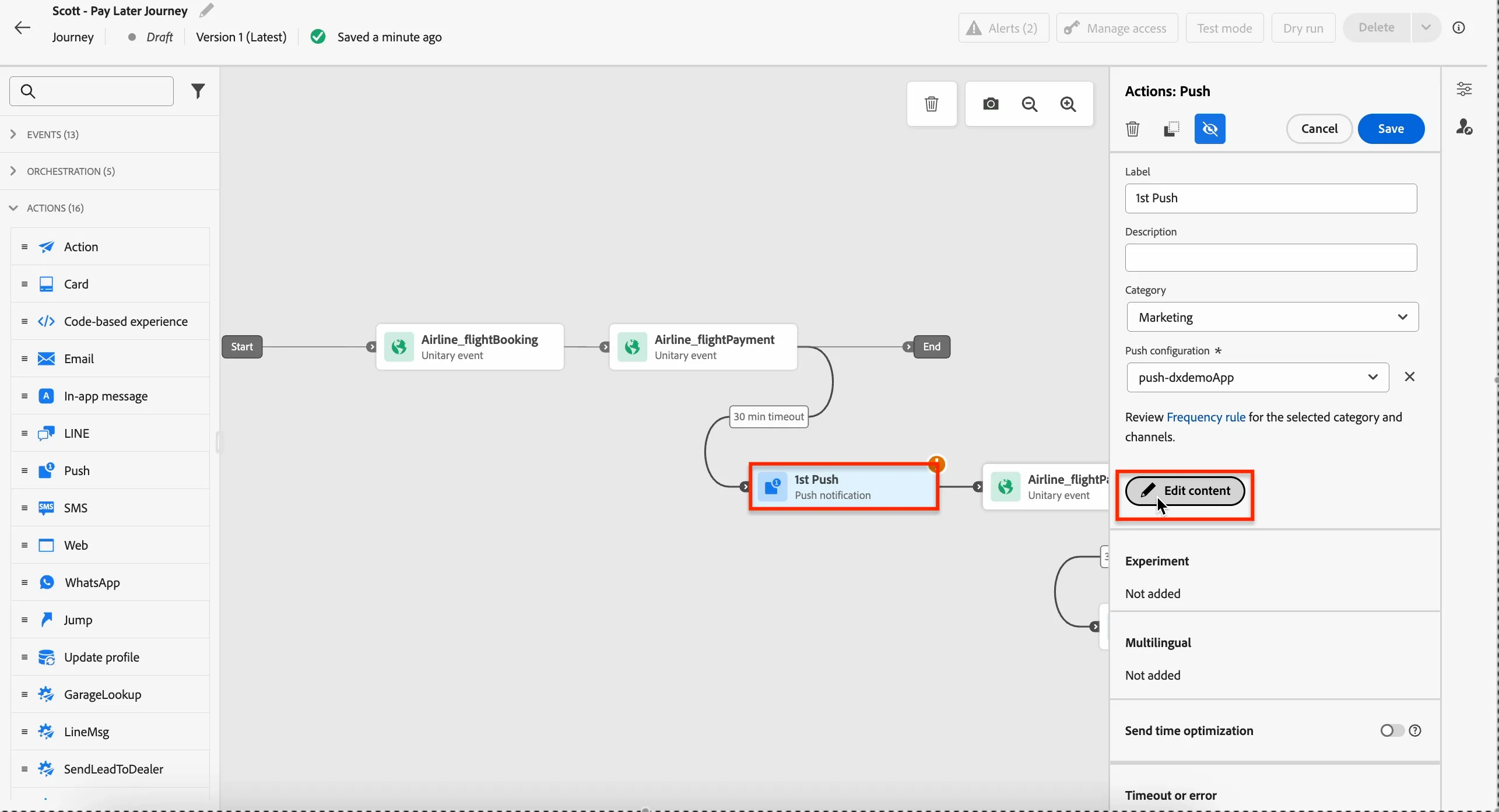Viewport: 1499px width, 812px height.
Task: Select the WhatsApp action in palette
Action: [x=110, y=582]
